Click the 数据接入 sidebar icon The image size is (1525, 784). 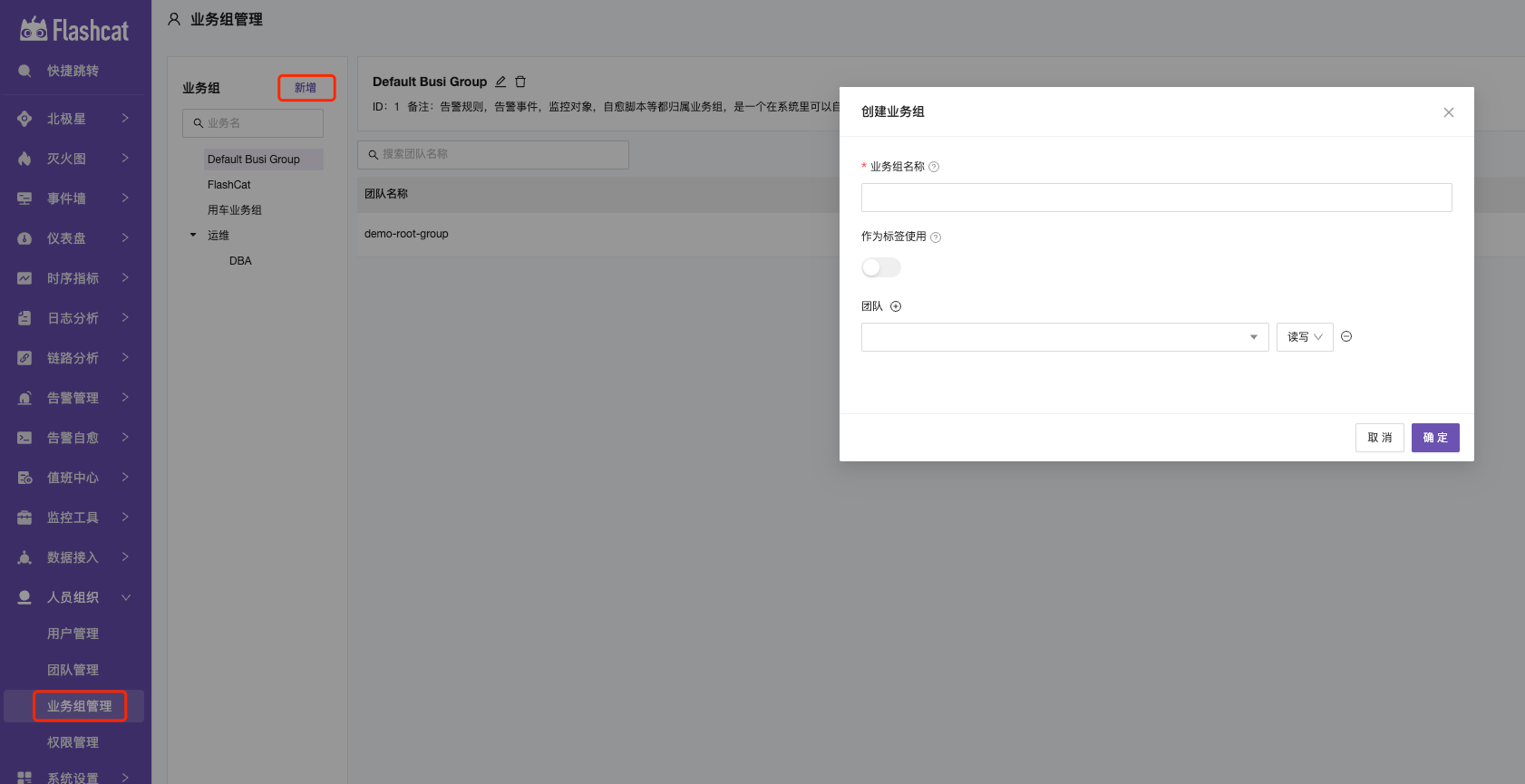pyautogui.click(x=24, y=557)
